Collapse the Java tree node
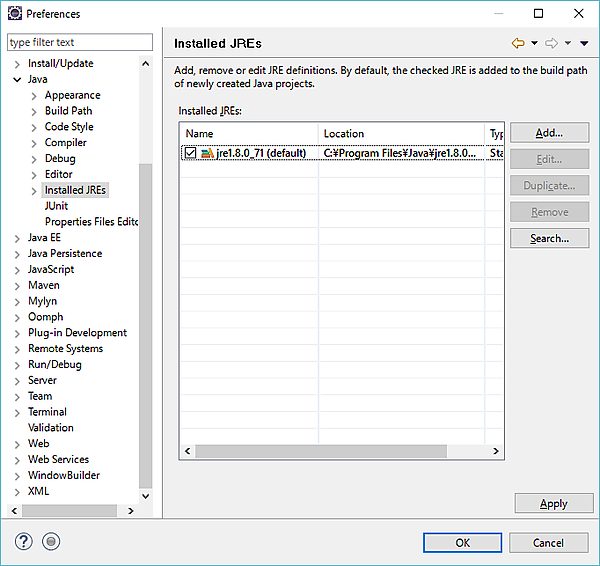This screenshot has height=566, width=600. click(18, 79)
